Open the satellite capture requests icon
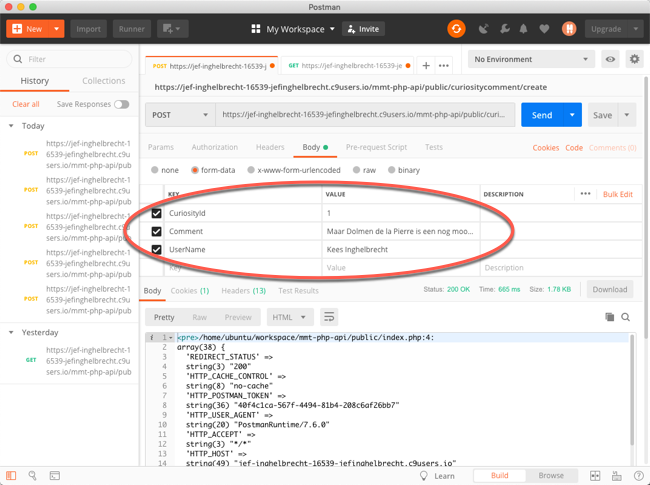650x485 pixels. (483, 29)
